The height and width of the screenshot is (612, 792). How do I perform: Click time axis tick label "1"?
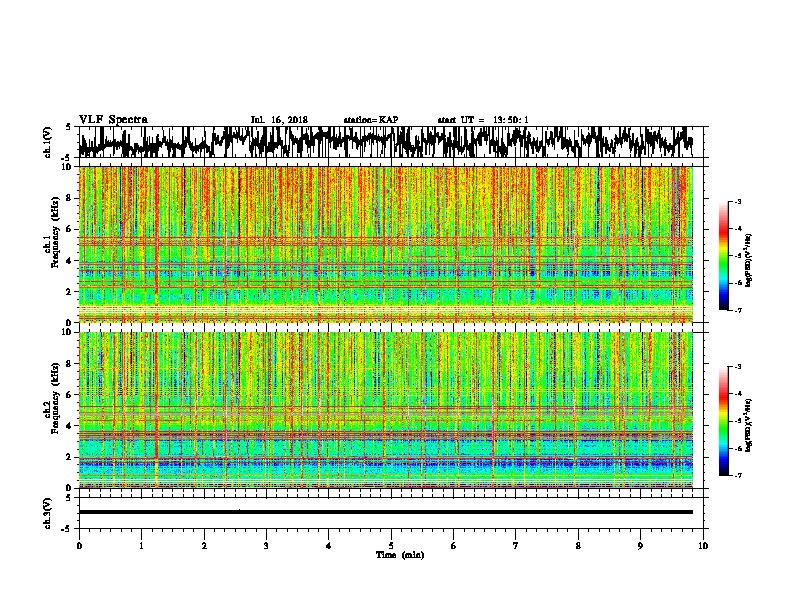click(141, 546)
